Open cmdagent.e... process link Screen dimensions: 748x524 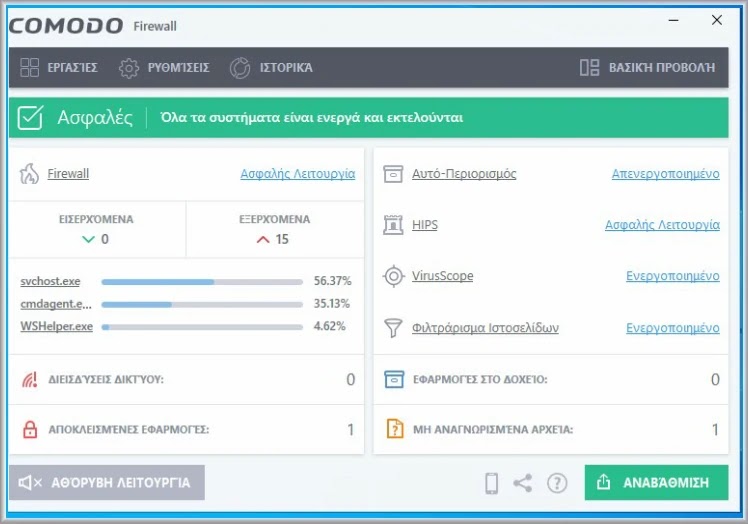tap(56, 304)
